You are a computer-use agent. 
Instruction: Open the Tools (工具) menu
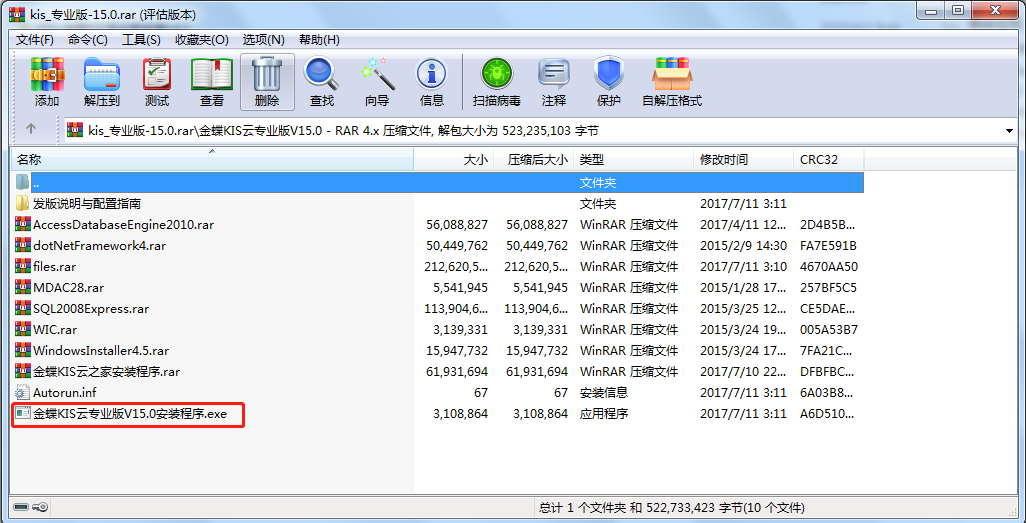141,40
